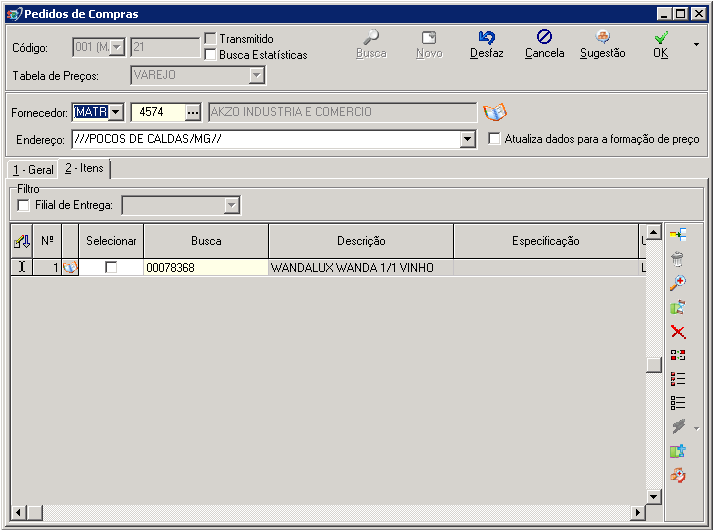Click the Desfaz undo button
This screenshot has width=713, height=530.
point(487,44)
